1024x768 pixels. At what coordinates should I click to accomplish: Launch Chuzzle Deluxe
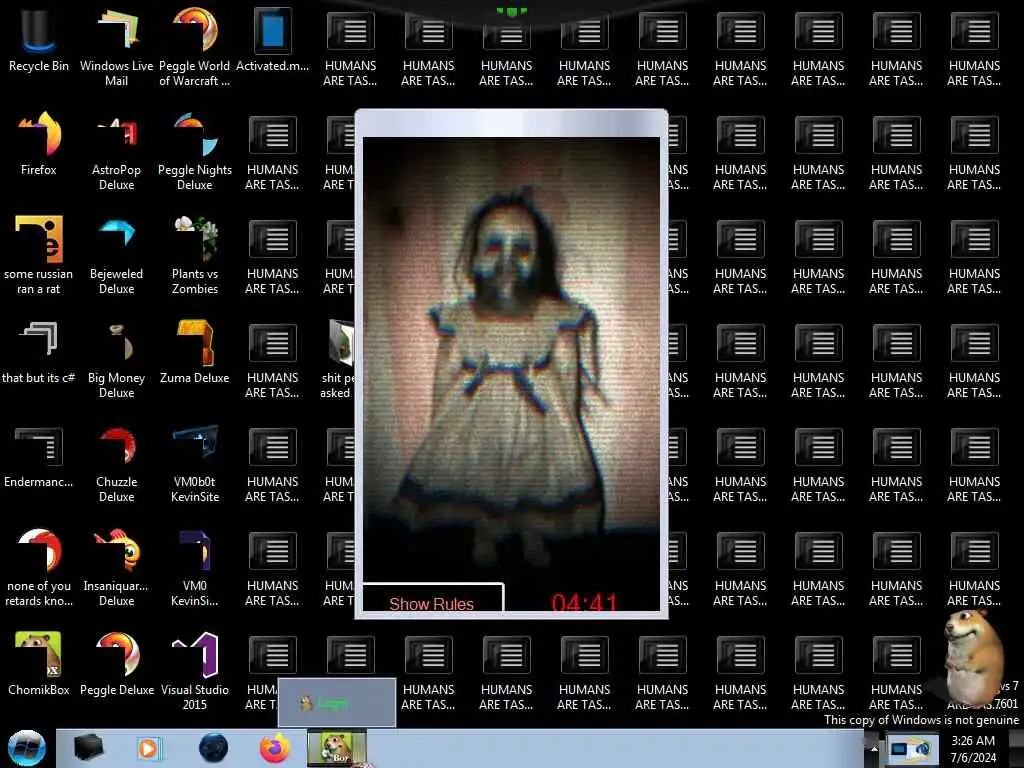[116, 464]
